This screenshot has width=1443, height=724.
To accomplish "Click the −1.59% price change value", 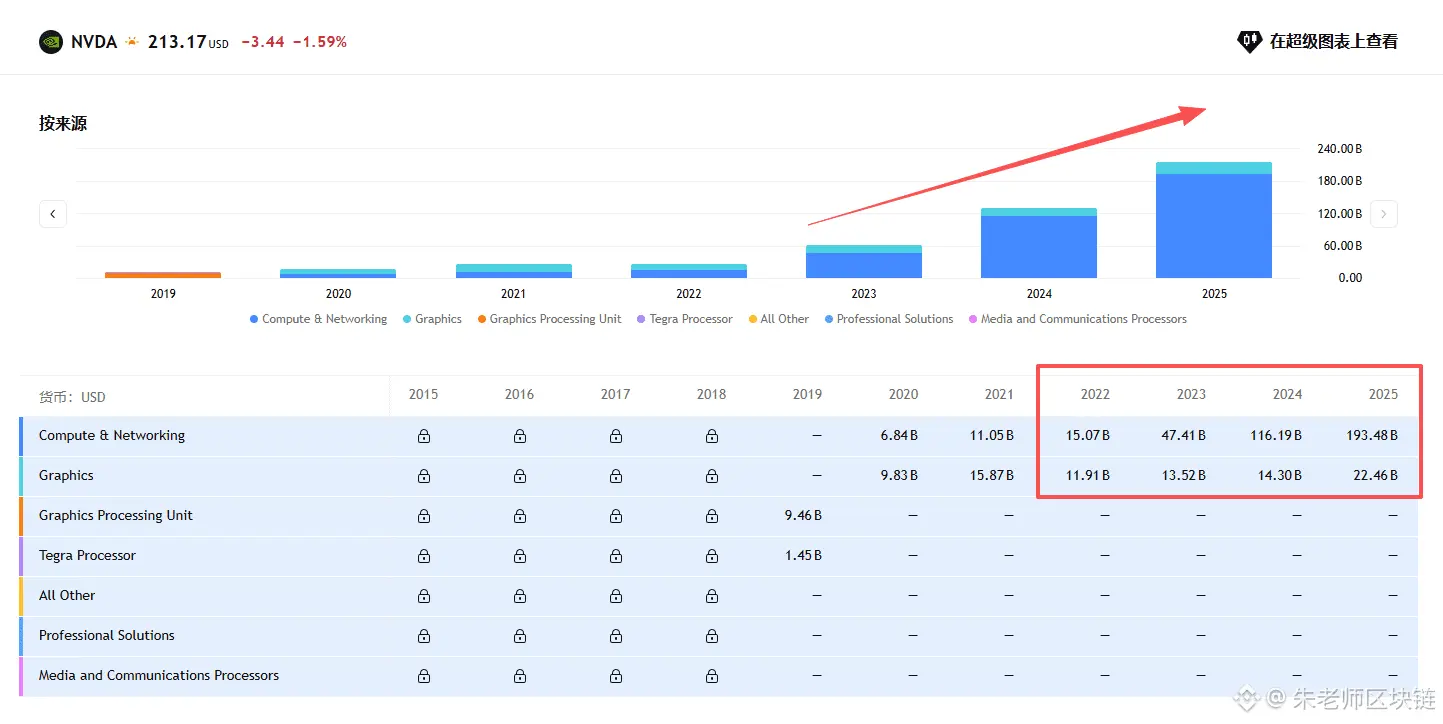I will [320, 42].
